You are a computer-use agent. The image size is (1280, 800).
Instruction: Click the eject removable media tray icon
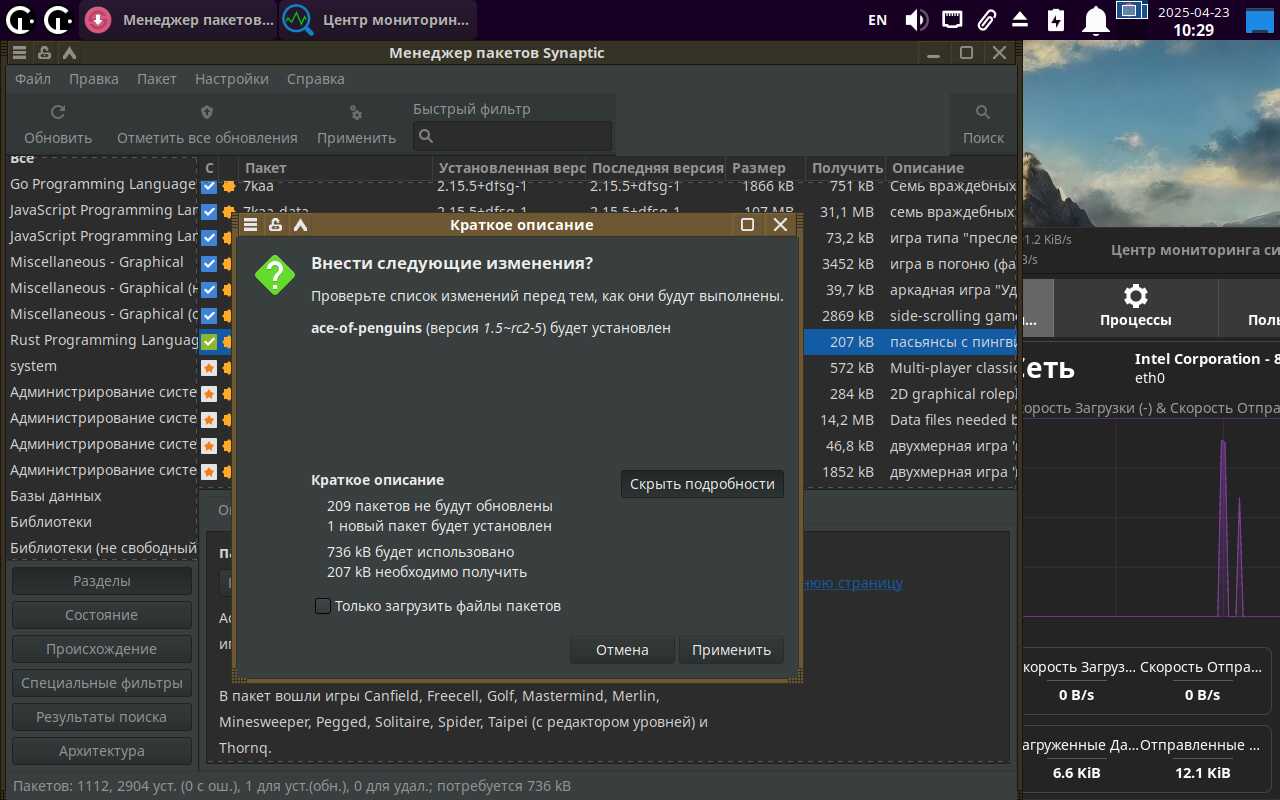(1020, 19)
